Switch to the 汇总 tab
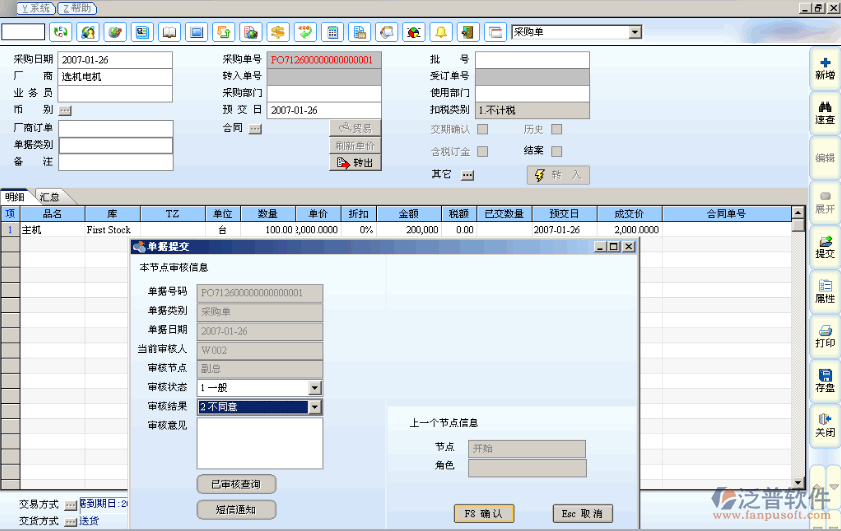Viewport: 841px width, 531px height. (49, 197)
